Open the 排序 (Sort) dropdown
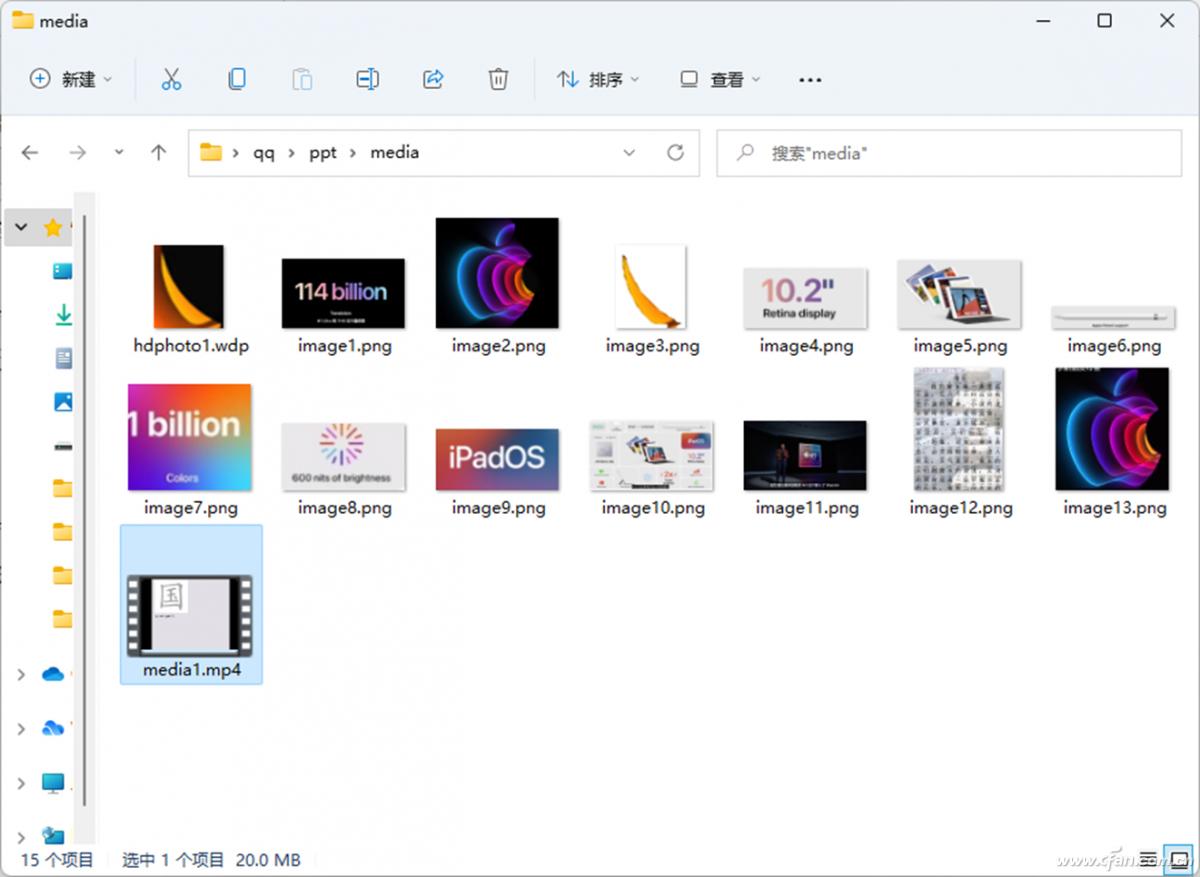Screen dimensions: 1200x877 [x=597, y=79]
